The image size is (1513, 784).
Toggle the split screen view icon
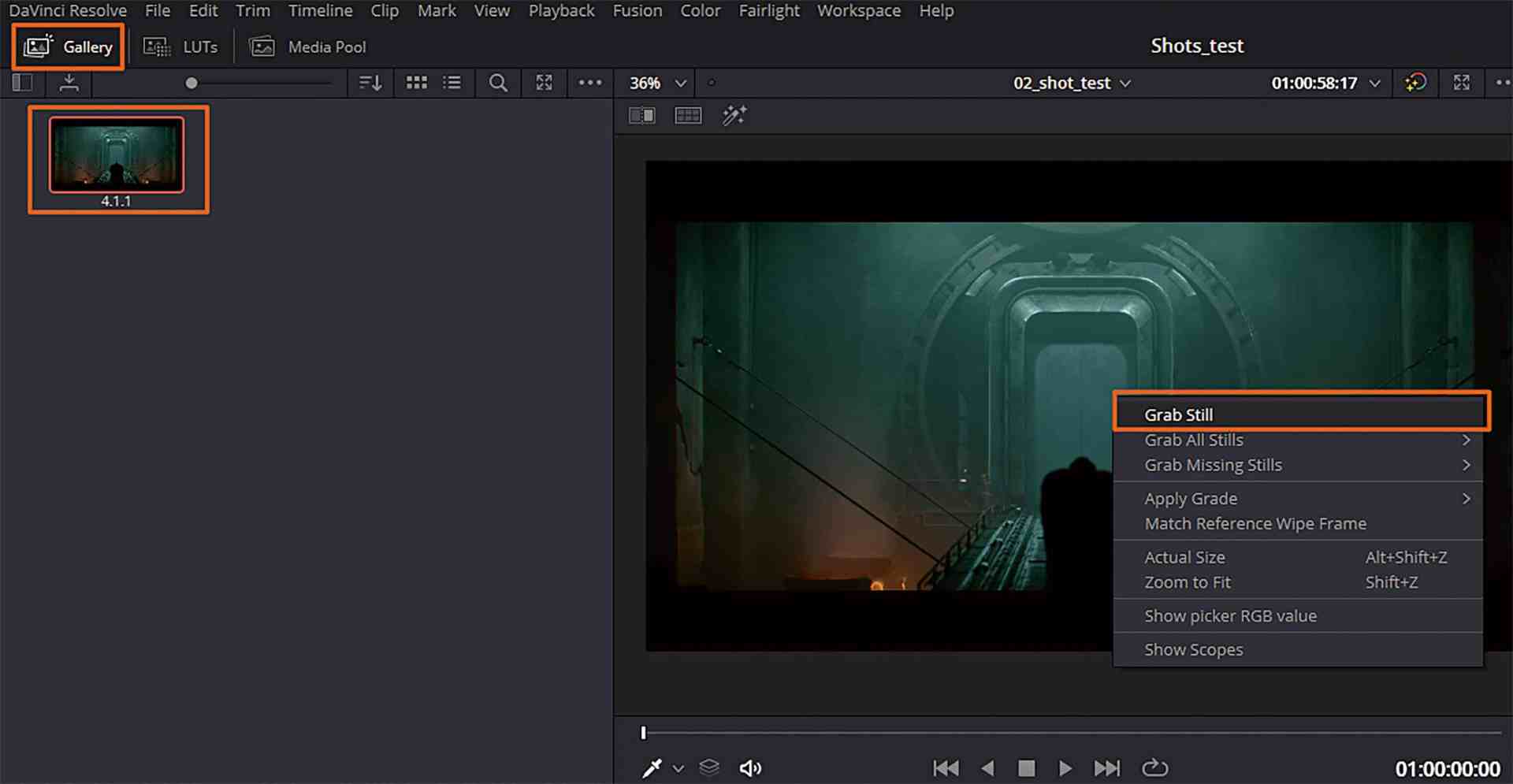[688, 116]
